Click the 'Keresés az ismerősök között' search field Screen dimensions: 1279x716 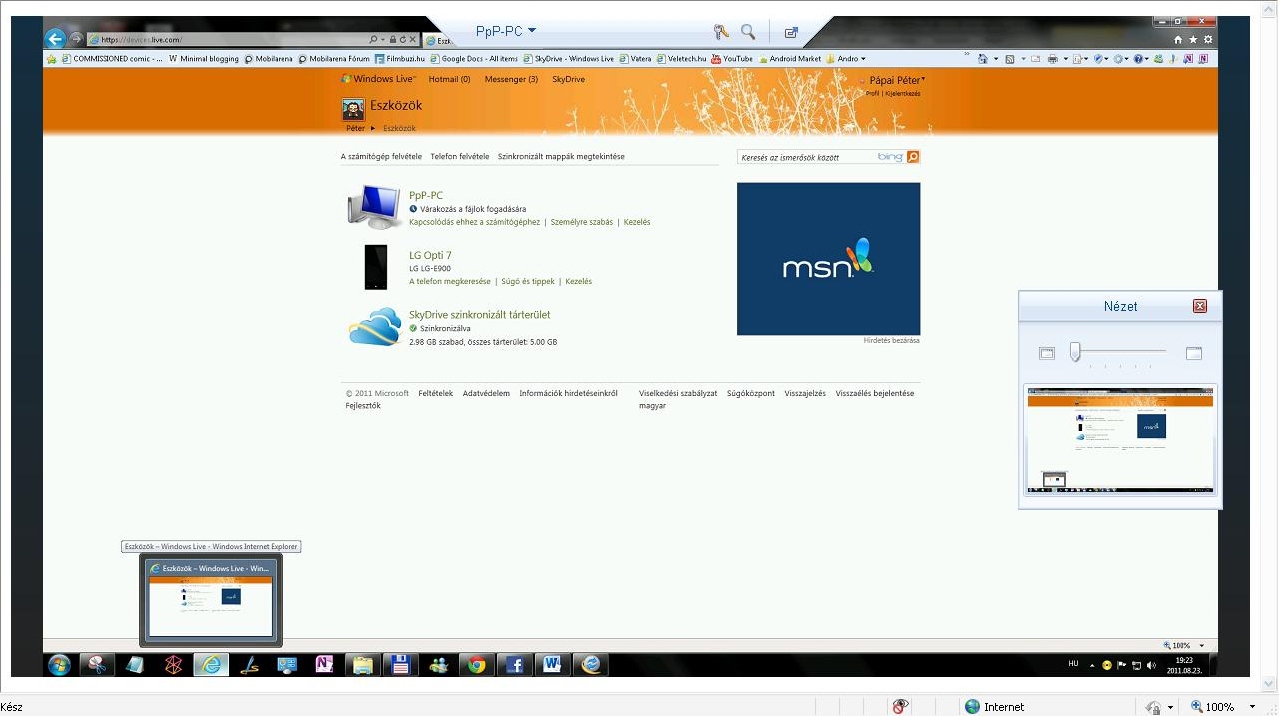point(805,157)
